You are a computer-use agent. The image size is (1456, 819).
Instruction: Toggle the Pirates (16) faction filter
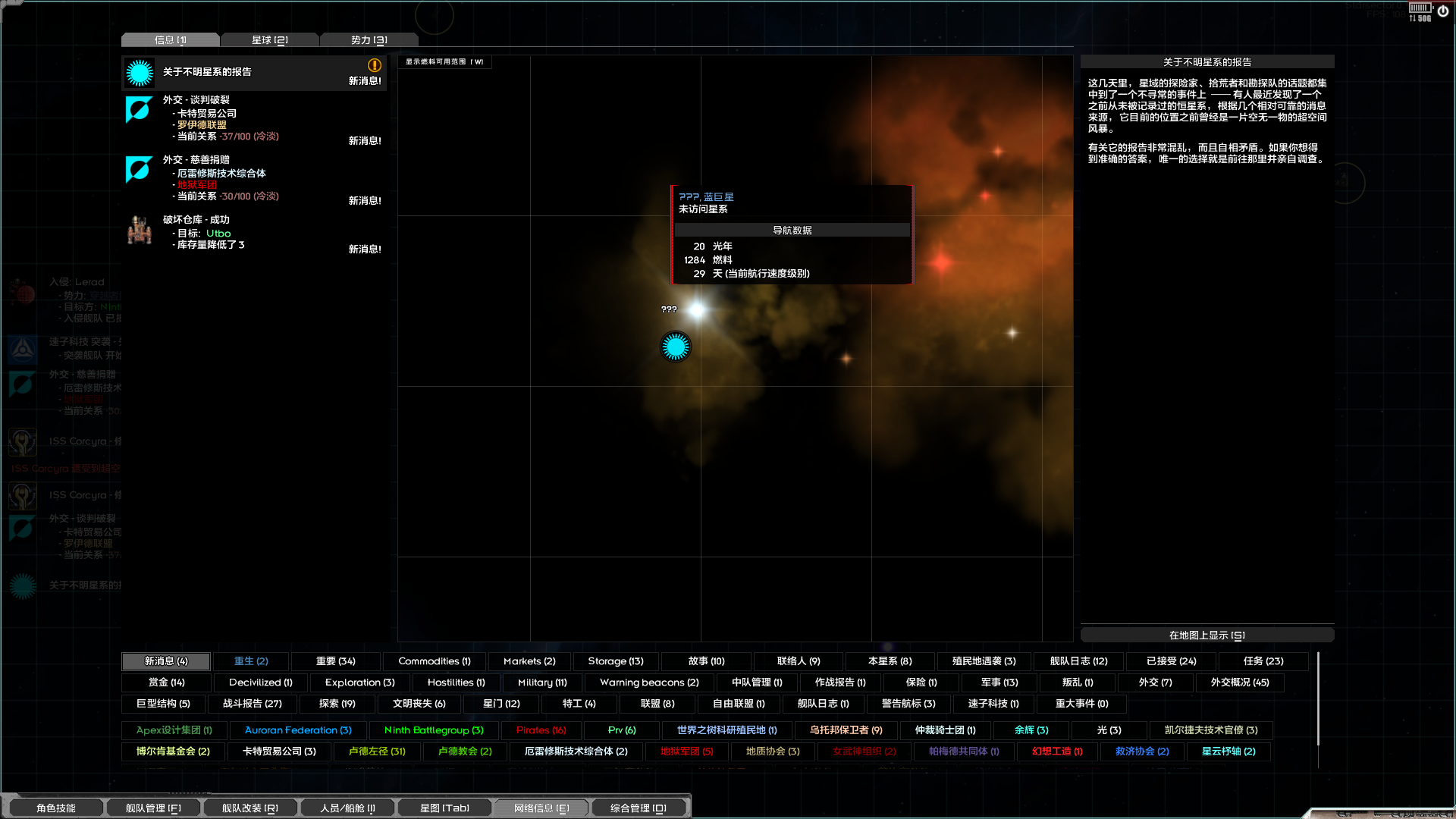click(541, 730)
